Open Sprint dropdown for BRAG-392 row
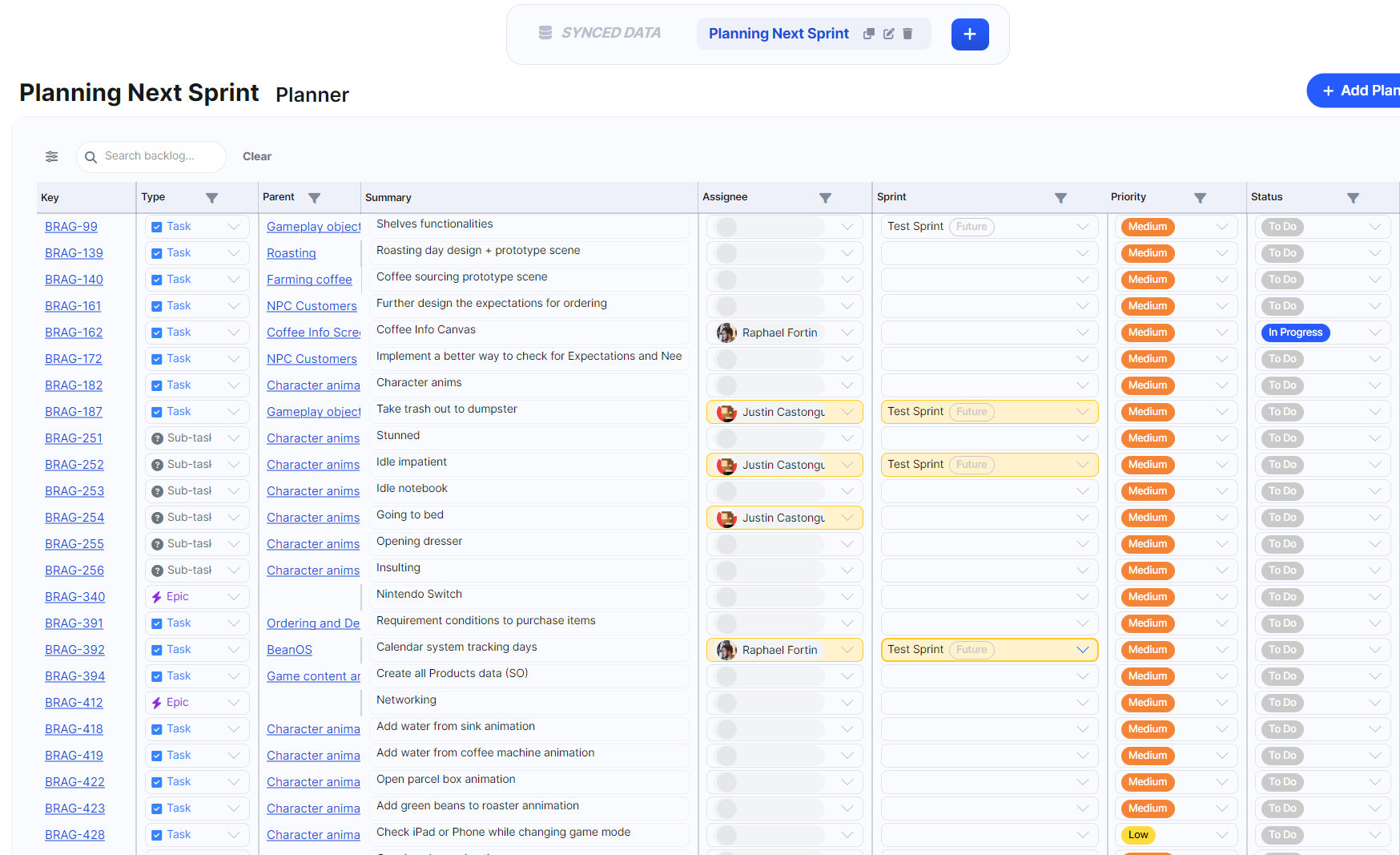The height and width of the screenshot is (855, 1400). tap(1082, 650)
